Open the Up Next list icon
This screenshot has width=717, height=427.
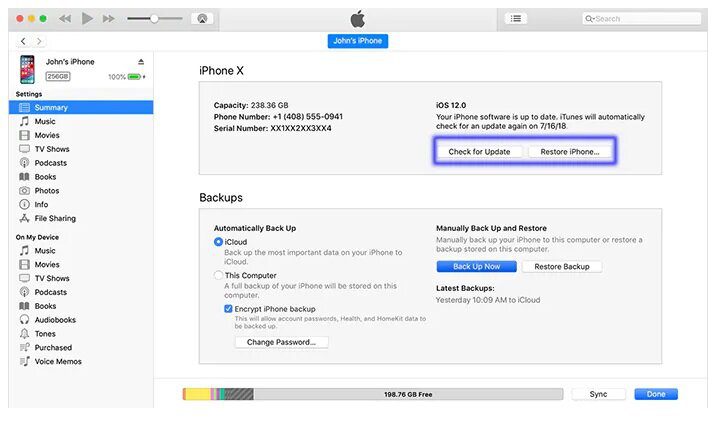click(x=516, y=19)
